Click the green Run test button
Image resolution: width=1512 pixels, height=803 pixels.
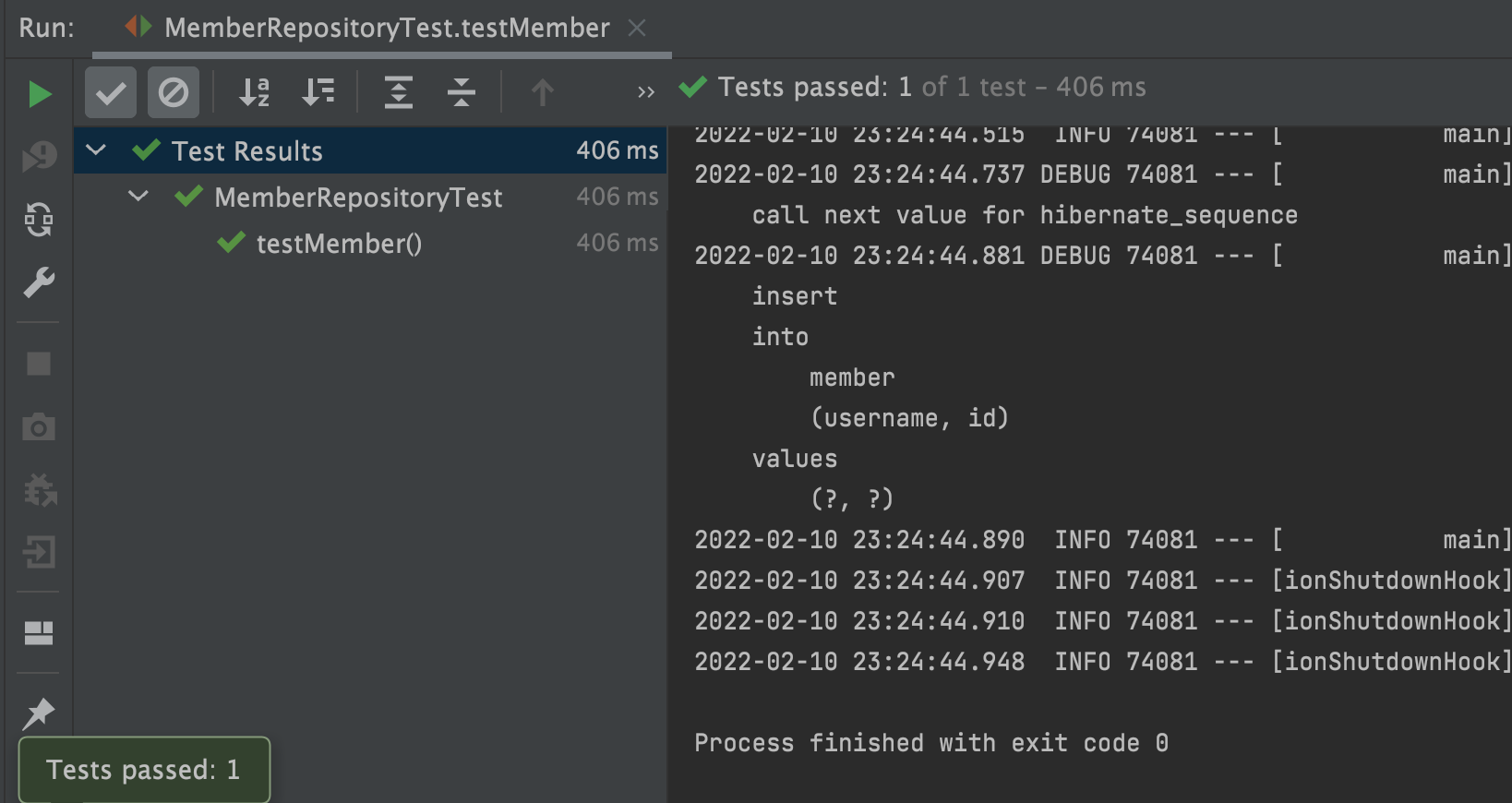(39, 94)
